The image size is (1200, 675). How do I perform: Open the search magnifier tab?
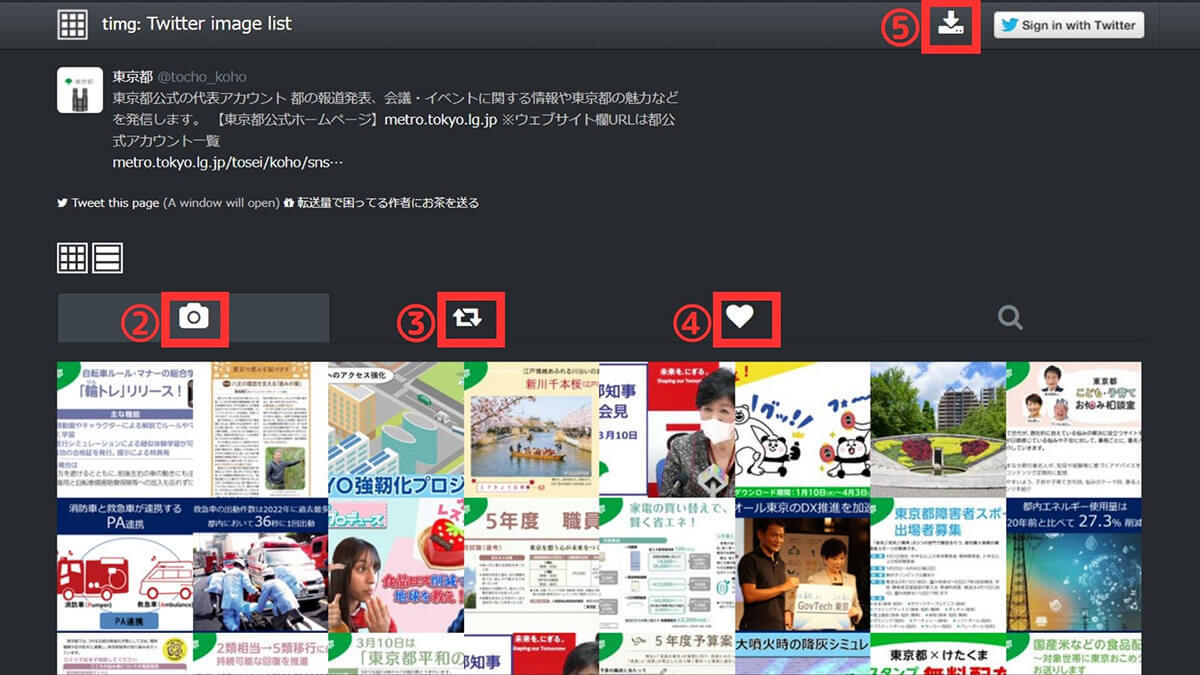1010,318
